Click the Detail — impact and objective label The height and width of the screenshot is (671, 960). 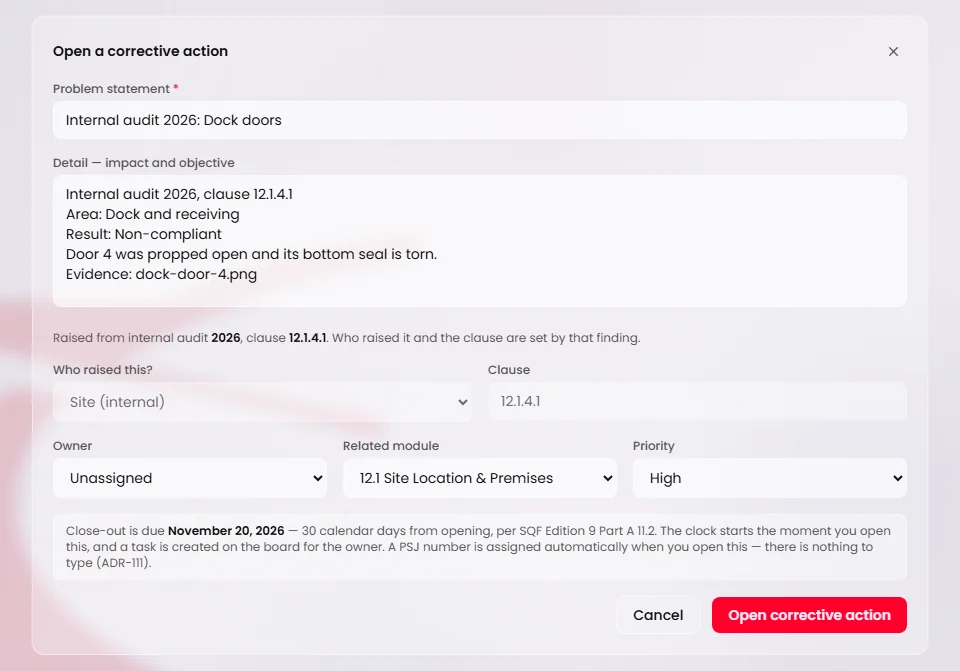(x=143, y=163)
